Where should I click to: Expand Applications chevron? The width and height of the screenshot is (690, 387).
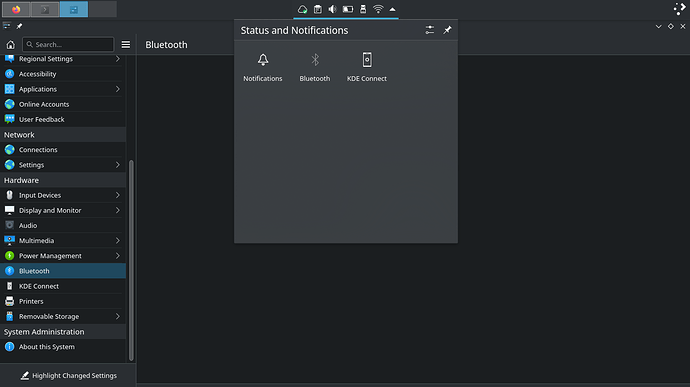pyautogui.click(x=117, y=89)
